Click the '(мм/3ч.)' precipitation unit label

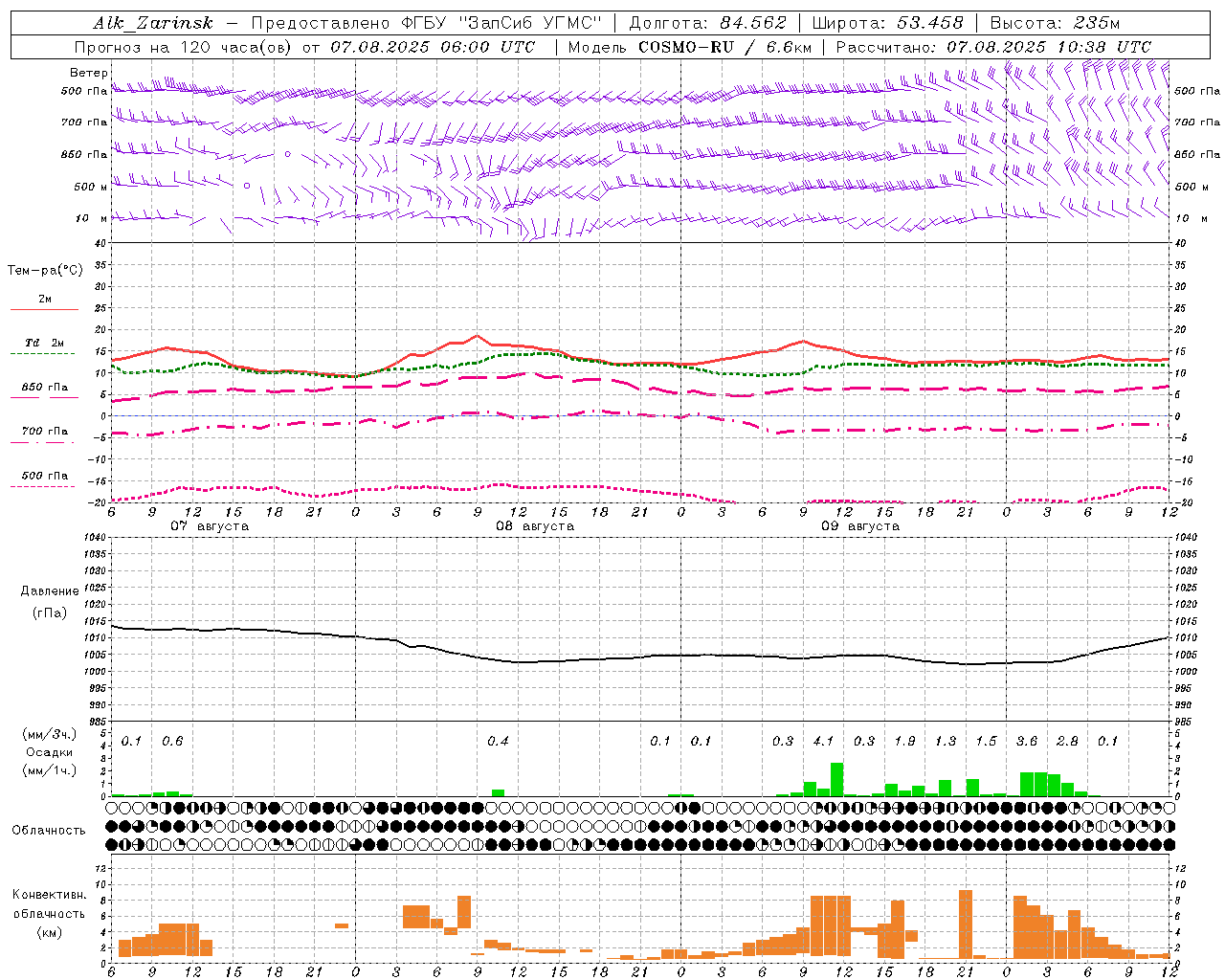pyautogui.click(x=49, y=734)
